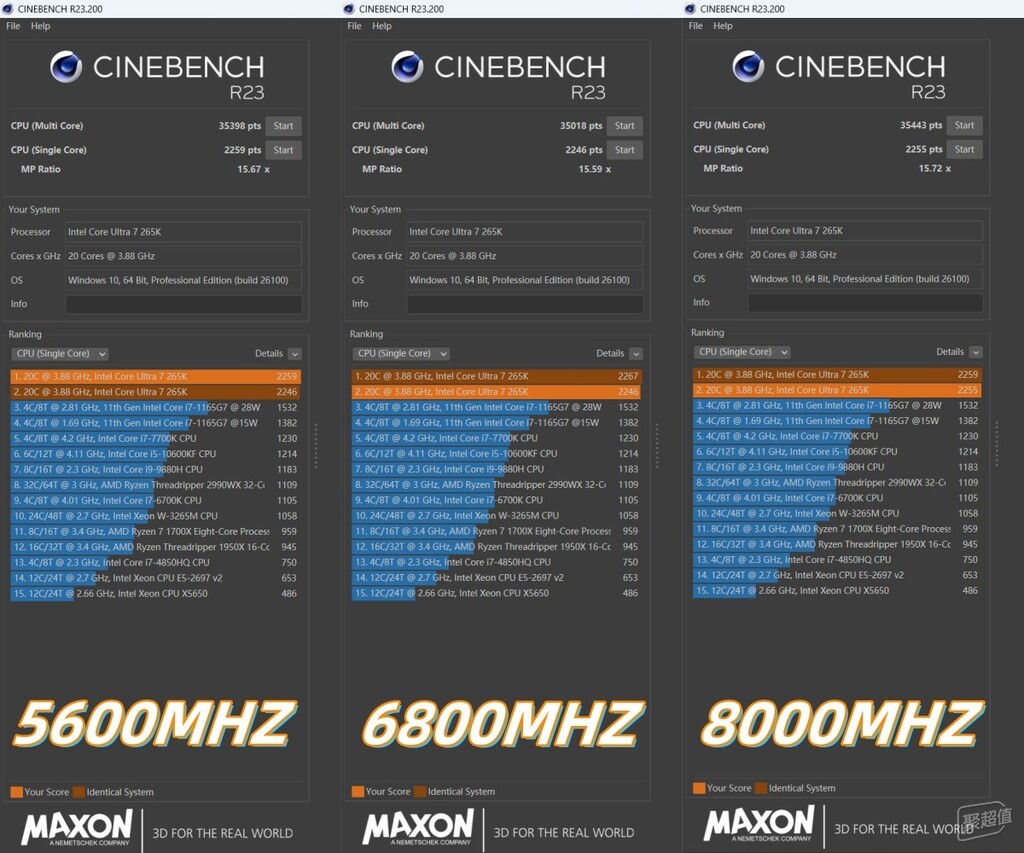Select the rank 2 row scoring 2255, right window

click(838, 390)
